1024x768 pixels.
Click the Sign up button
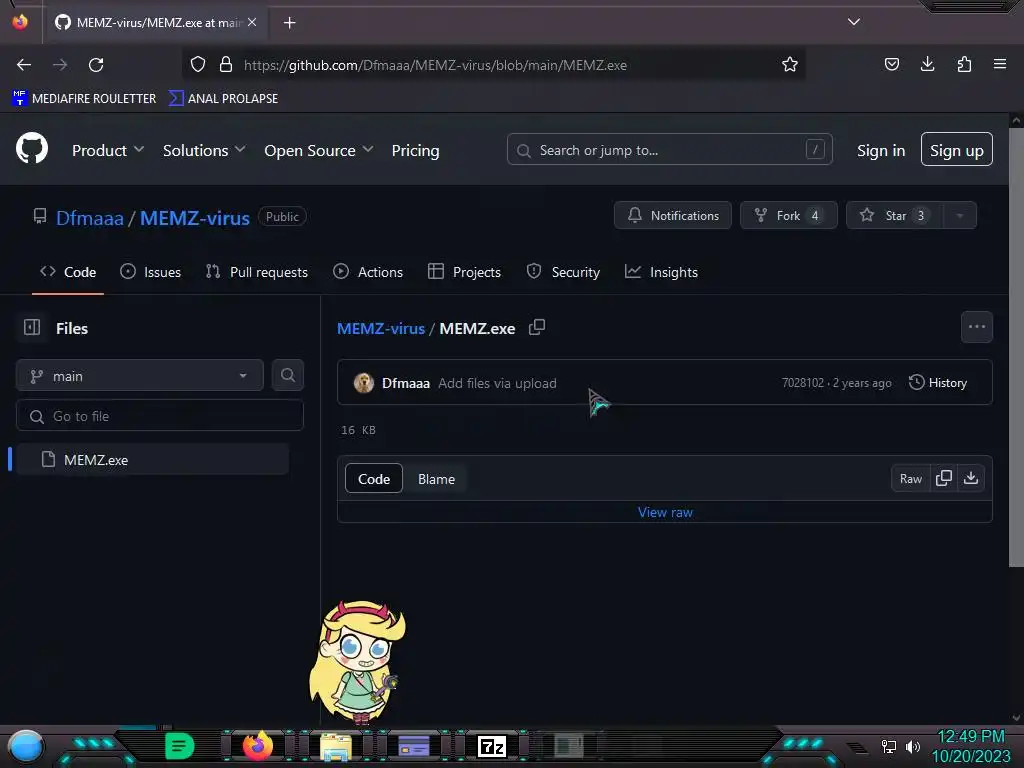(x=957, y=150)
